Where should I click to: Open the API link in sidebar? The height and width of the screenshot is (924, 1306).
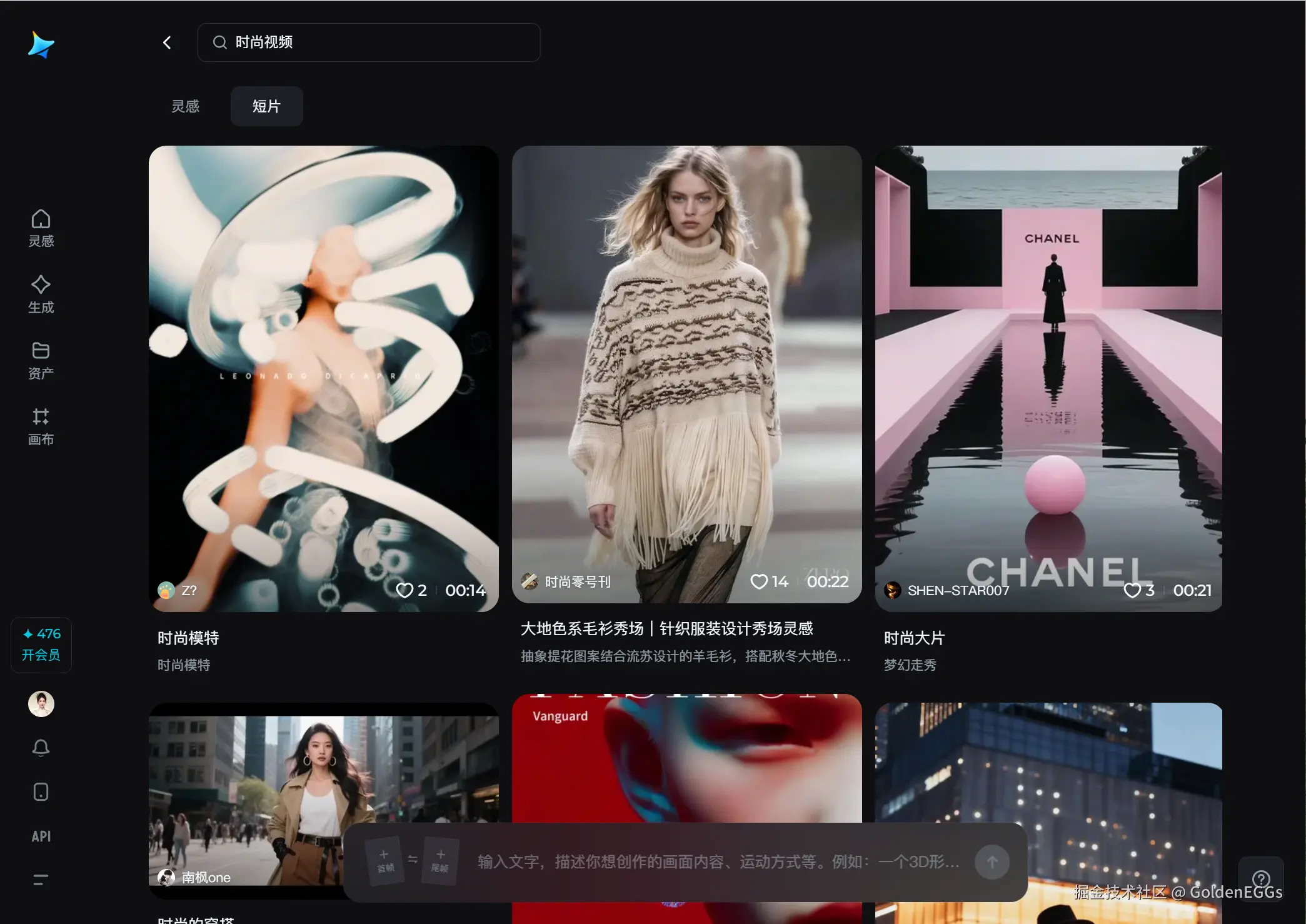41,836
